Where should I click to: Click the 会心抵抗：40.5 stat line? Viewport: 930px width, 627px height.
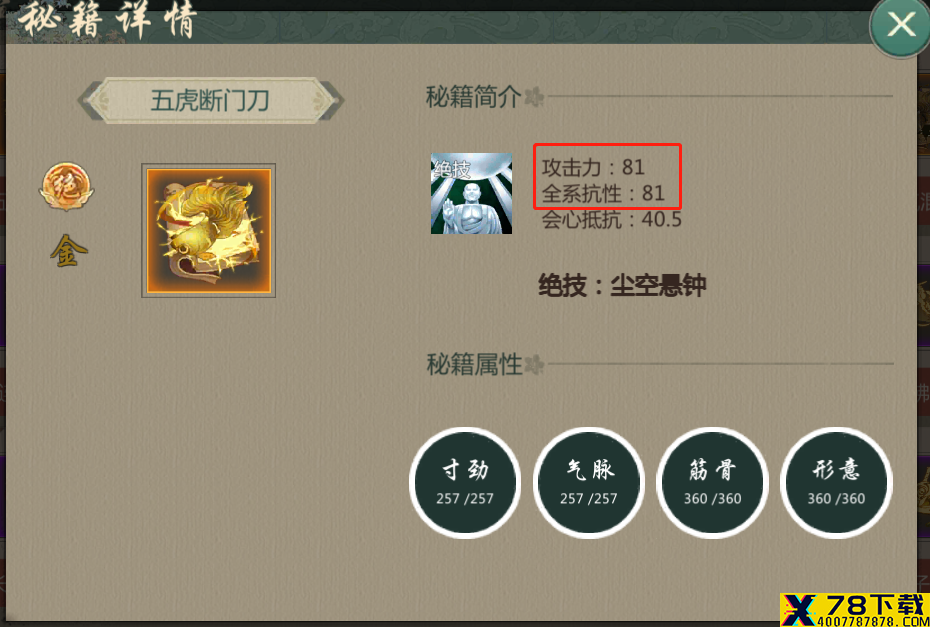pyautogui.click(x=611, y=220)
